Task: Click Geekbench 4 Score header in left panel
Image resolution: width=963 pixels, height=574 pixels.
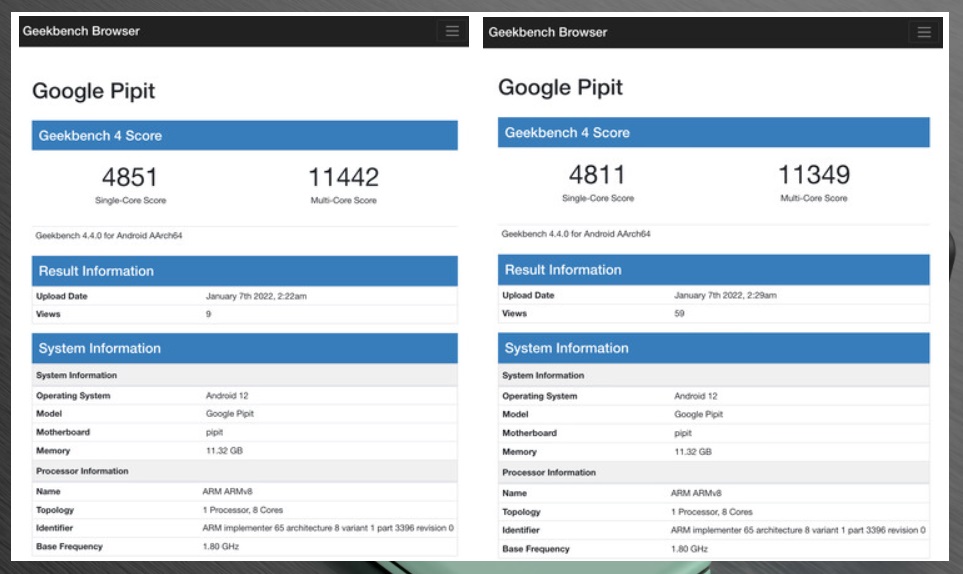Action: (244, 136)
